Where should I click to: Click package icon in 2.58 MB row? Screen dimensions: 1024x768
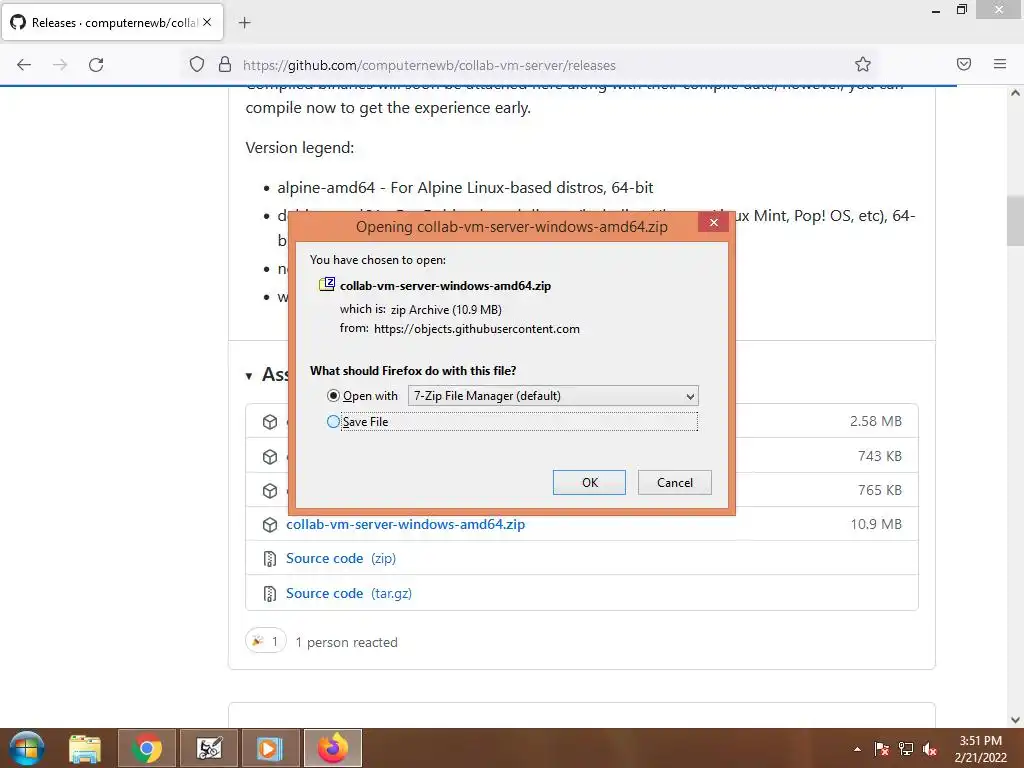point(270,422)
